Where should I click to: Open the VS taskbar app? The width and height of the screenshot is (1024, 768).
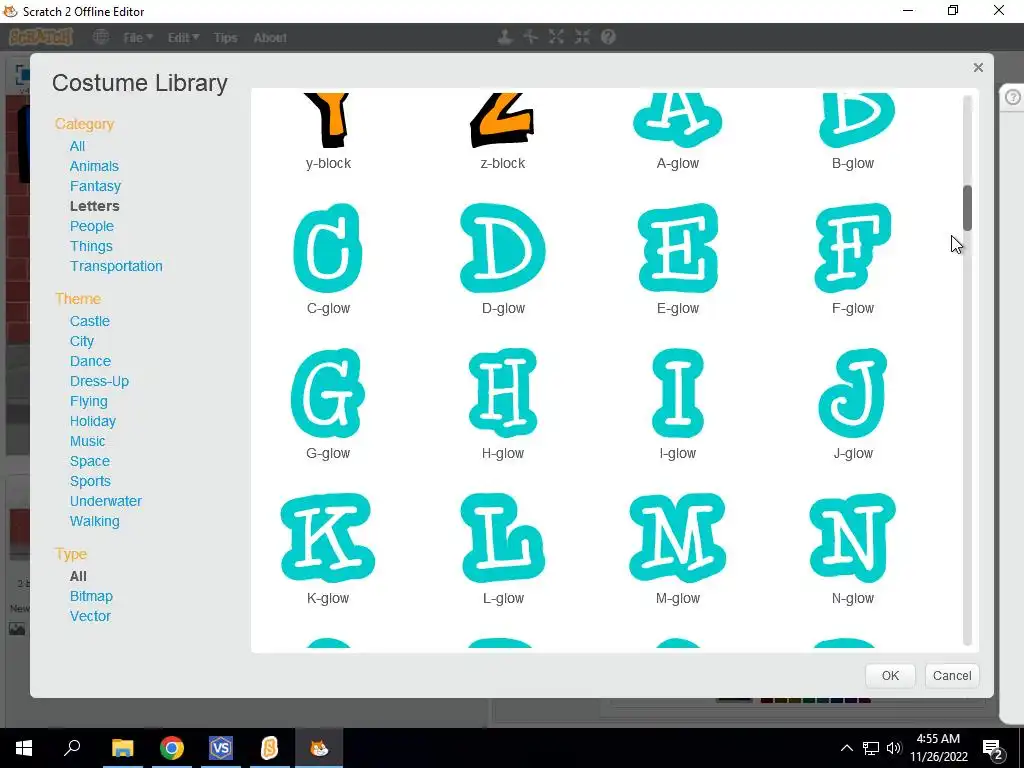(x=221, y=748)
